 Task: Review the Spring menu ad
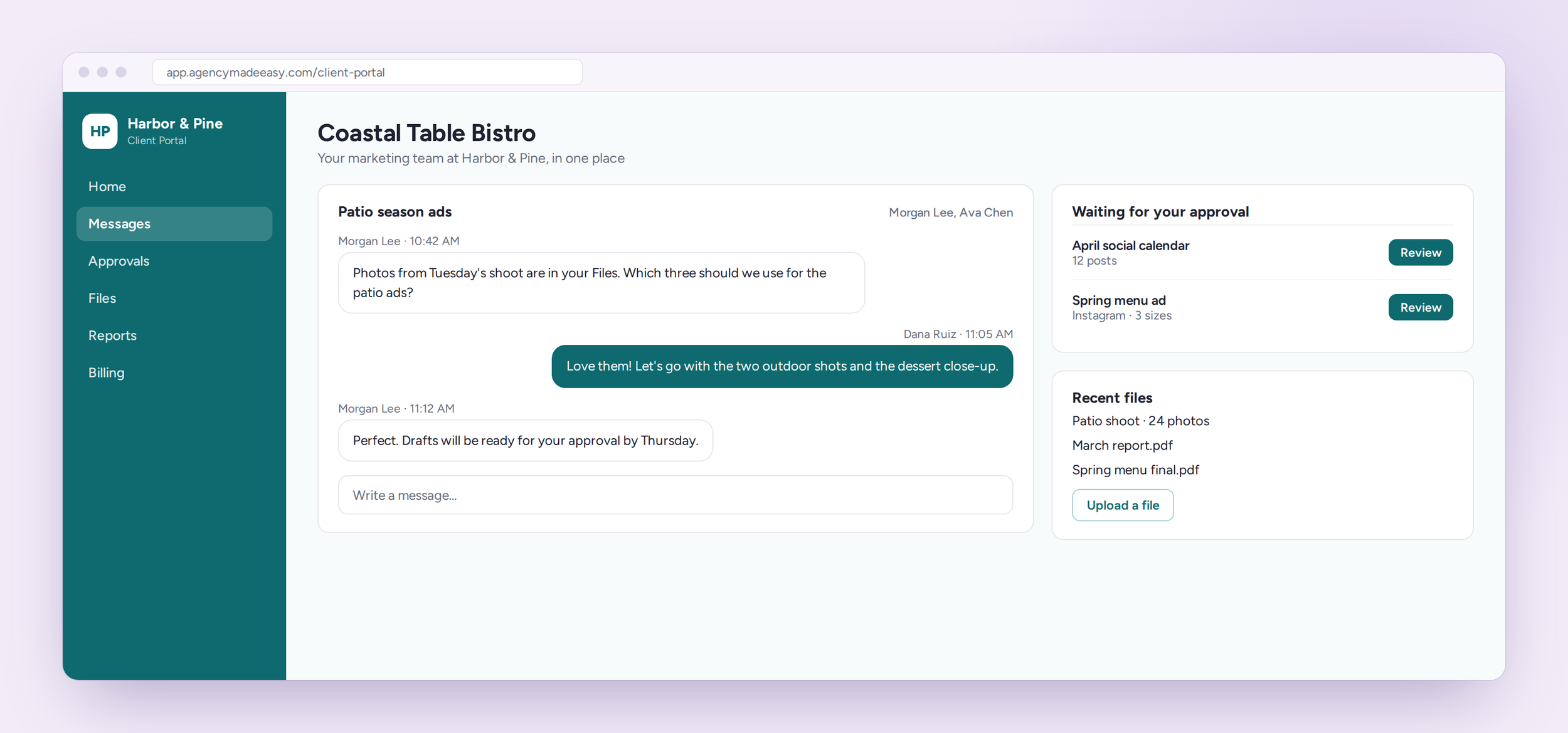coord(1420,307)
